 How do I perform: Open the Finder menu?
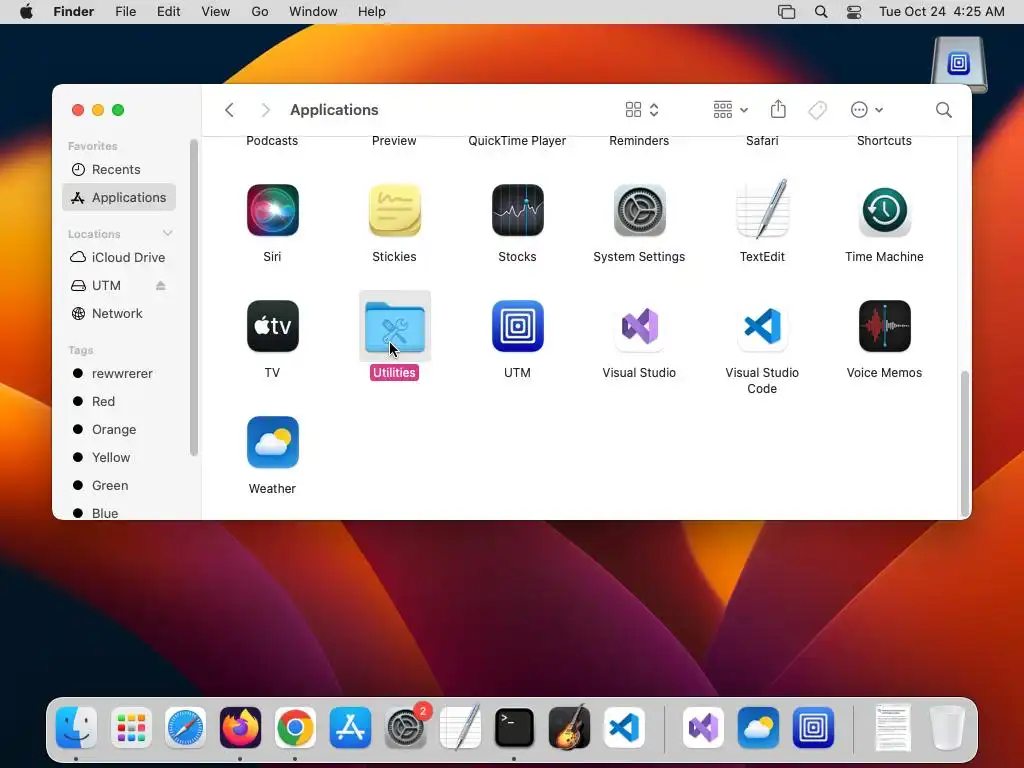tap(73, 12)
